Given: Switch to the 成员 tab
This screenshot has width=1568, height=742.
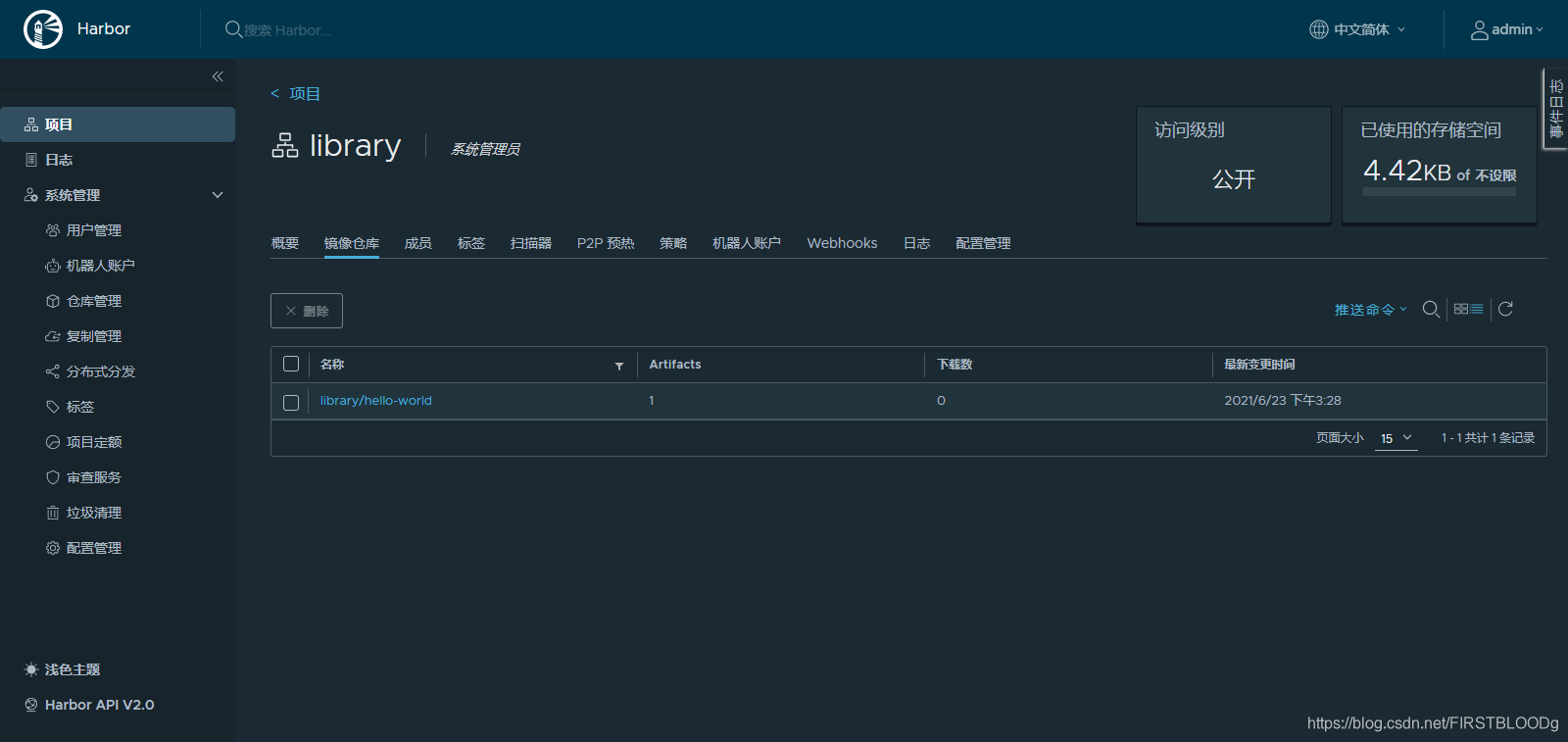Looking at the screenshot, I should pos(418,243).
